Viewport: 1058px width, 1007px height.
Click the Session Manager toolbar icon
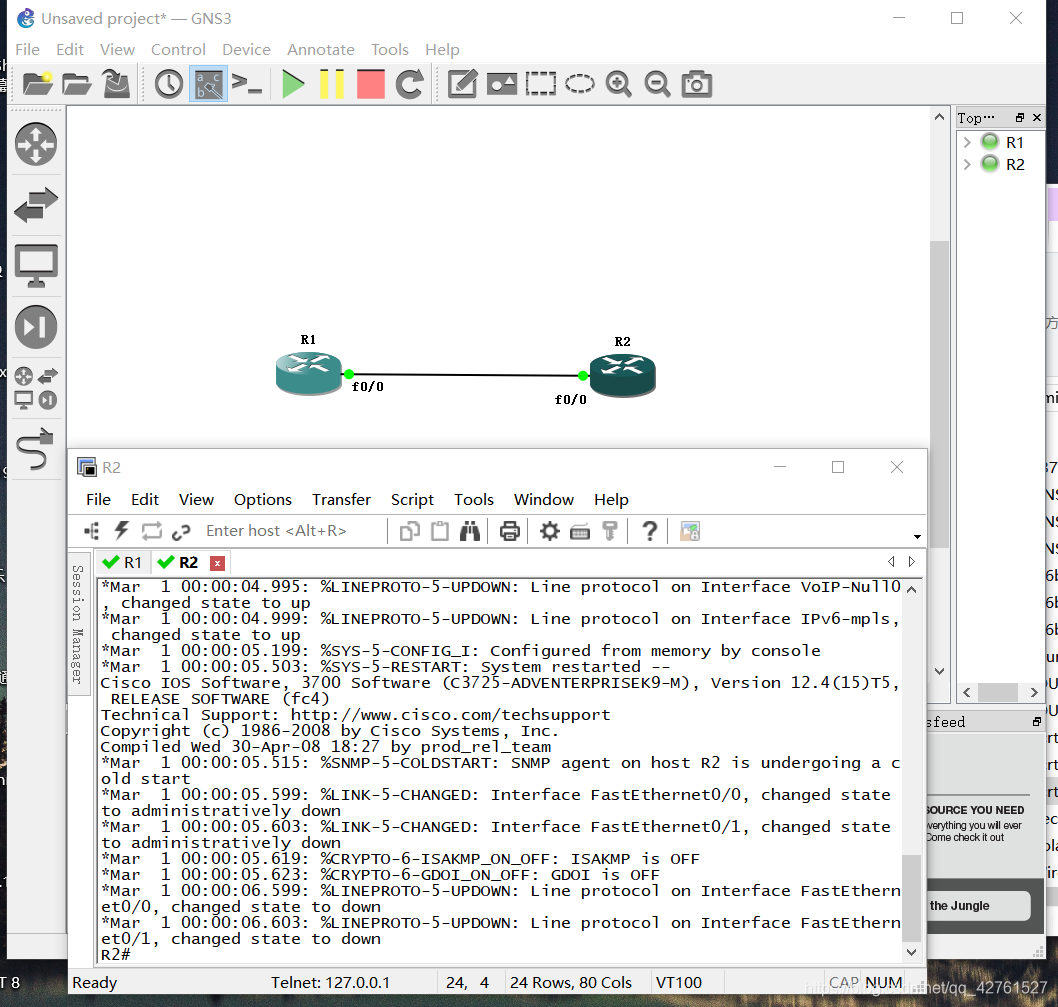coord(92,531)
